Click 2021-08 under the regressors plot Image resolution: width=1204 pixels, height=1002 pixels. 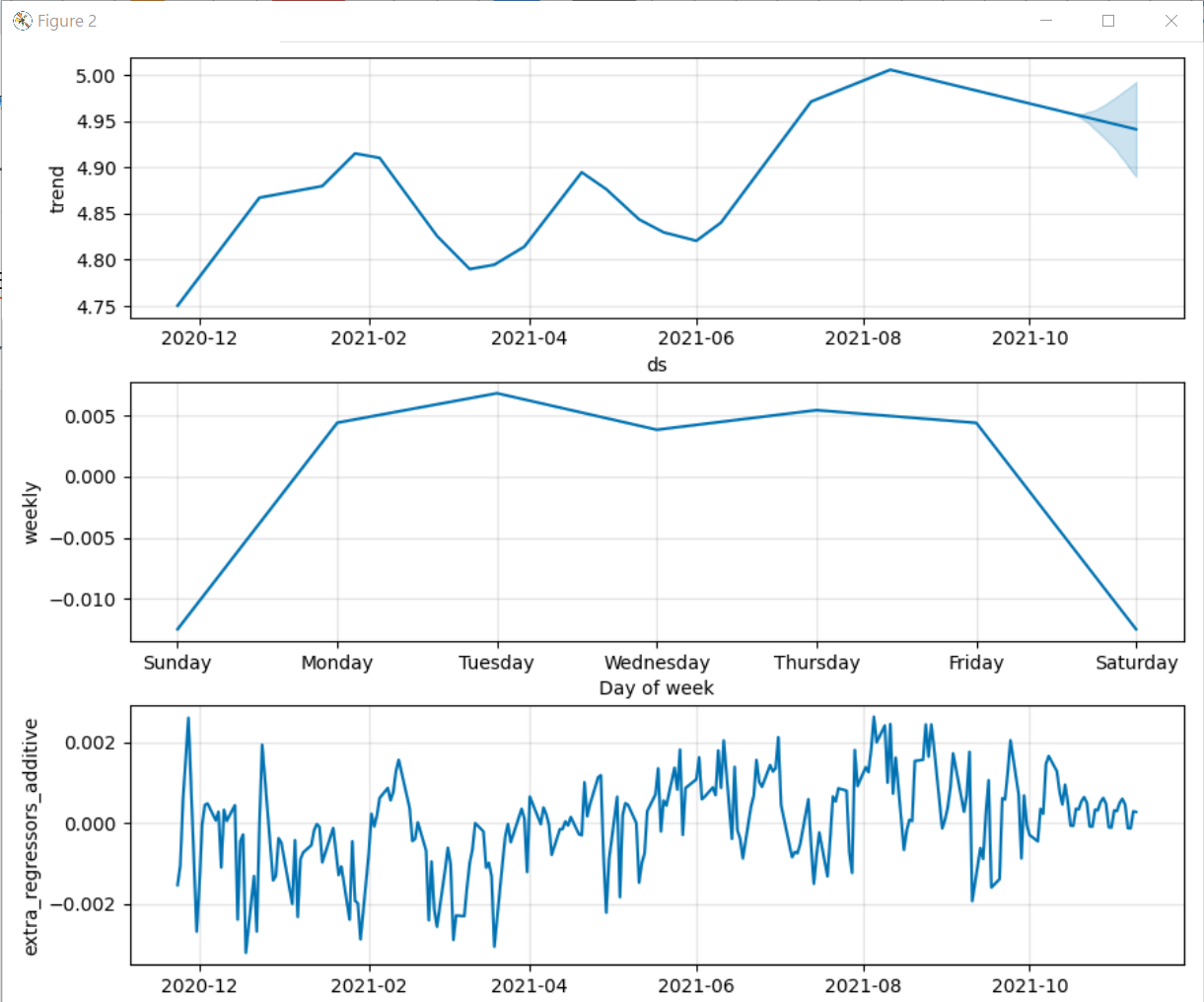(x=863, y=985)
